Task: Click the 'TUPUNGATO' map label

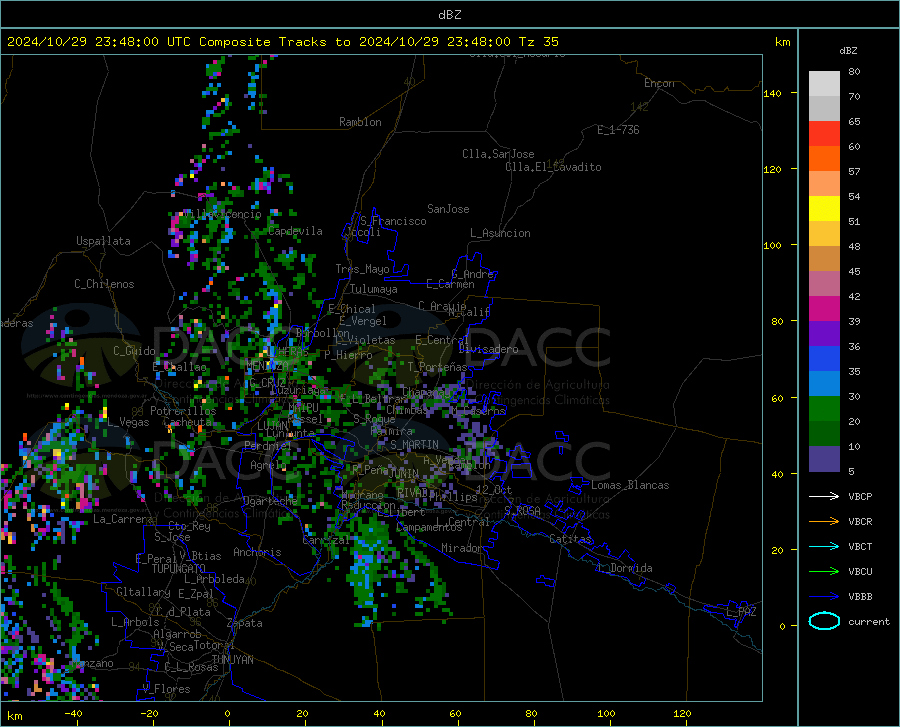Action: (179, 569)
